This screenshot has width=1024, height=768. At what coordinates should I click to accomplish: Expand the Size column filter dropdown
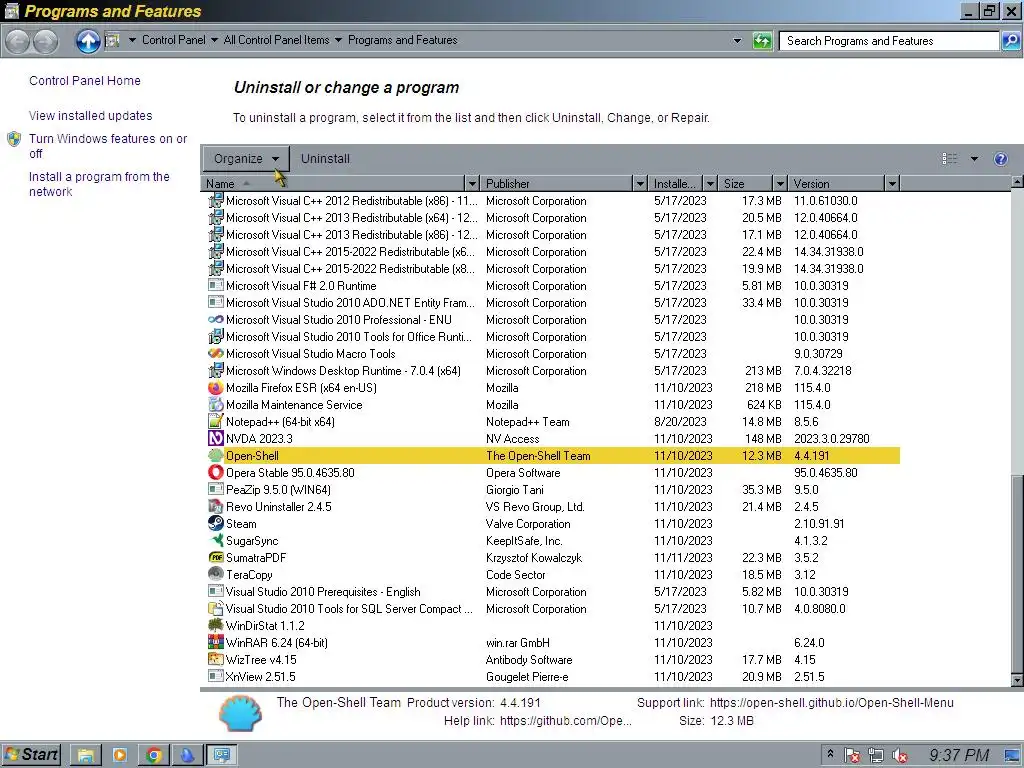click(x=780, y=184)
